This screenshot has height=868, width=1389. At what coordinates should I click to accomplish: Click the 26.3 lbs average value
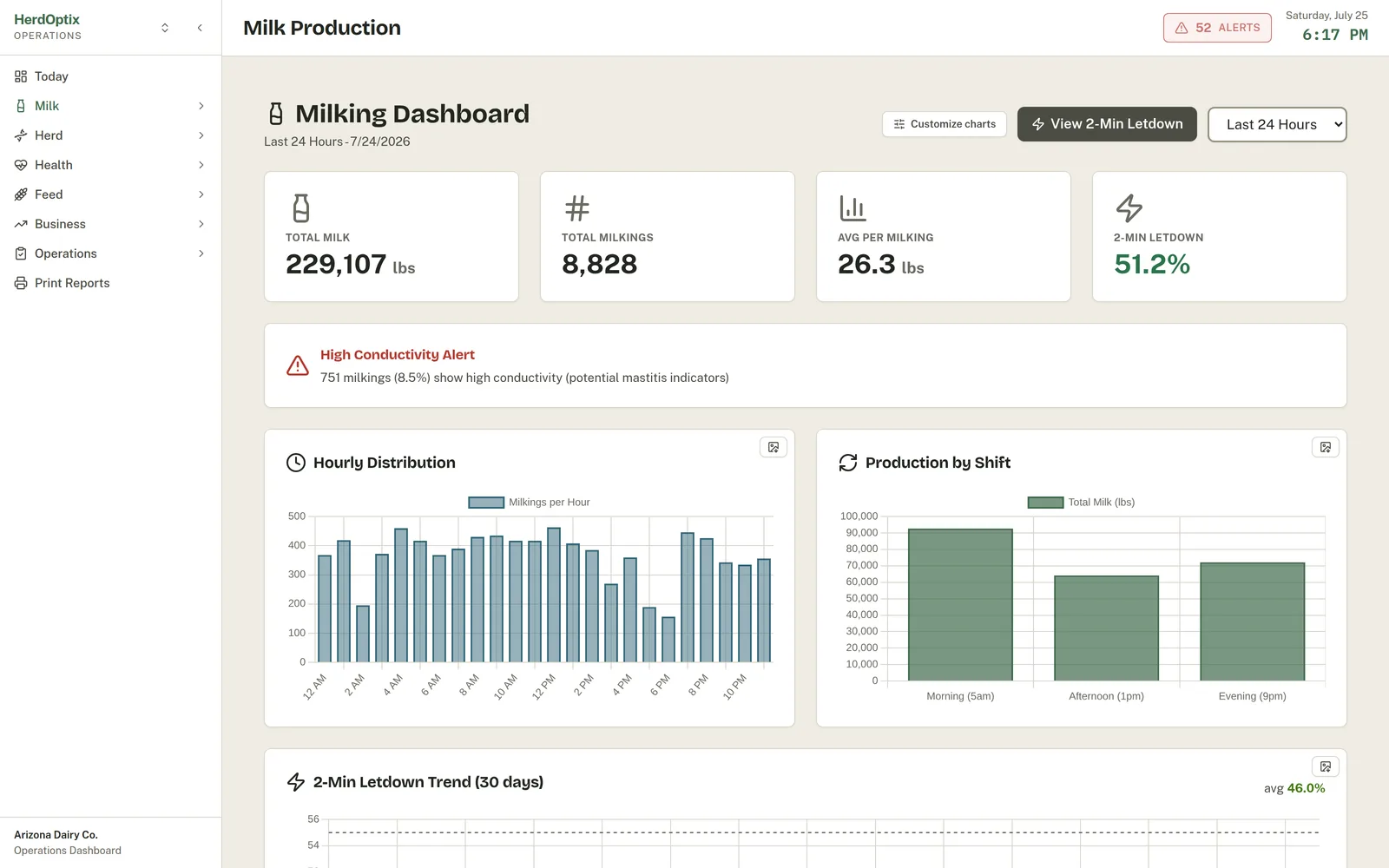[x=880, y=265]
